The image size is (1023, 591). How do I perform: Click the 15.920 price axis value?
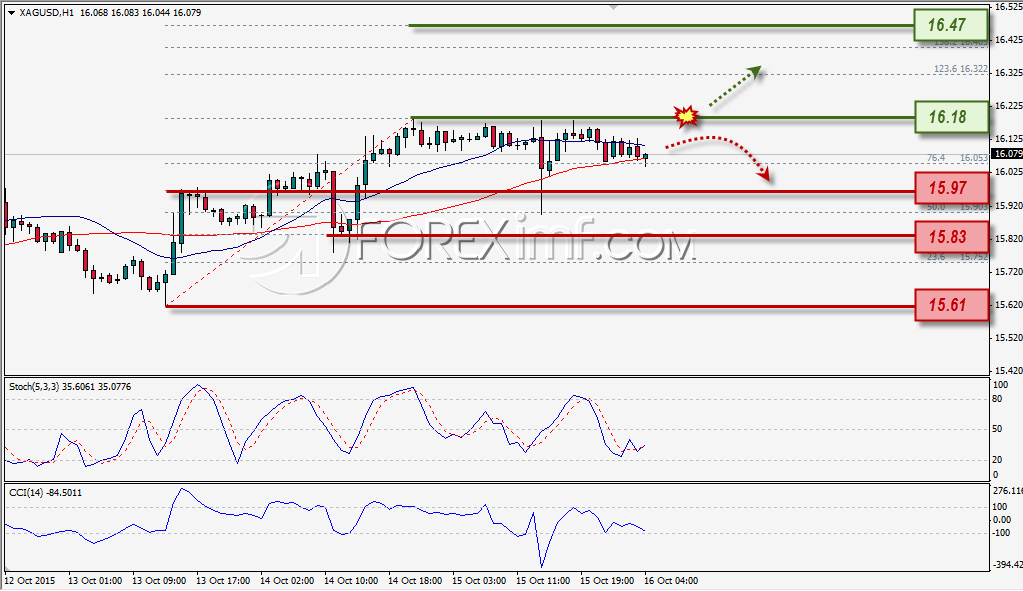(x=1008, y=205)
